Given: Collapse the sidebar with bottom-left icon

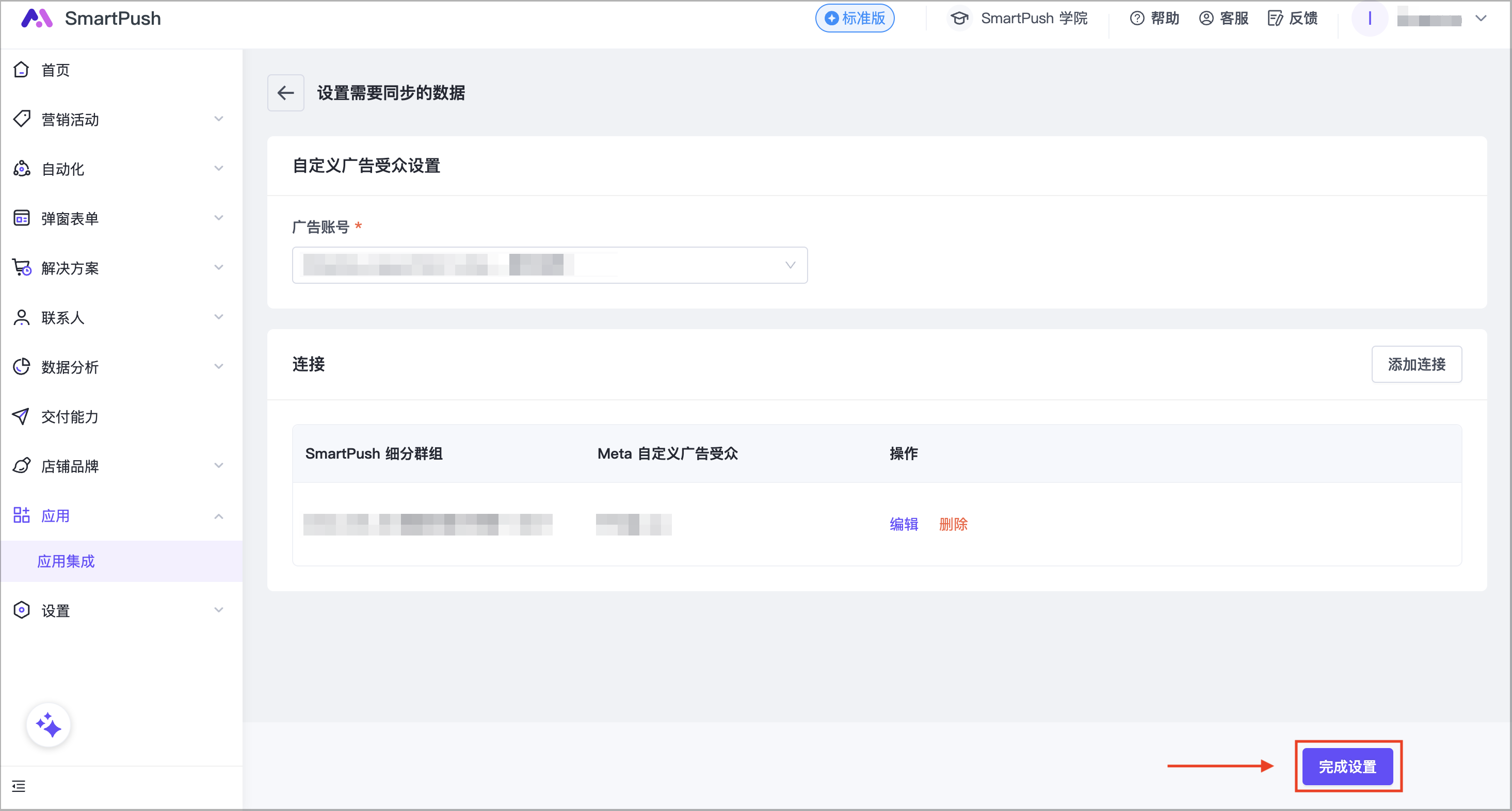Looking at the screenshot, I should [x=18, y=786].
